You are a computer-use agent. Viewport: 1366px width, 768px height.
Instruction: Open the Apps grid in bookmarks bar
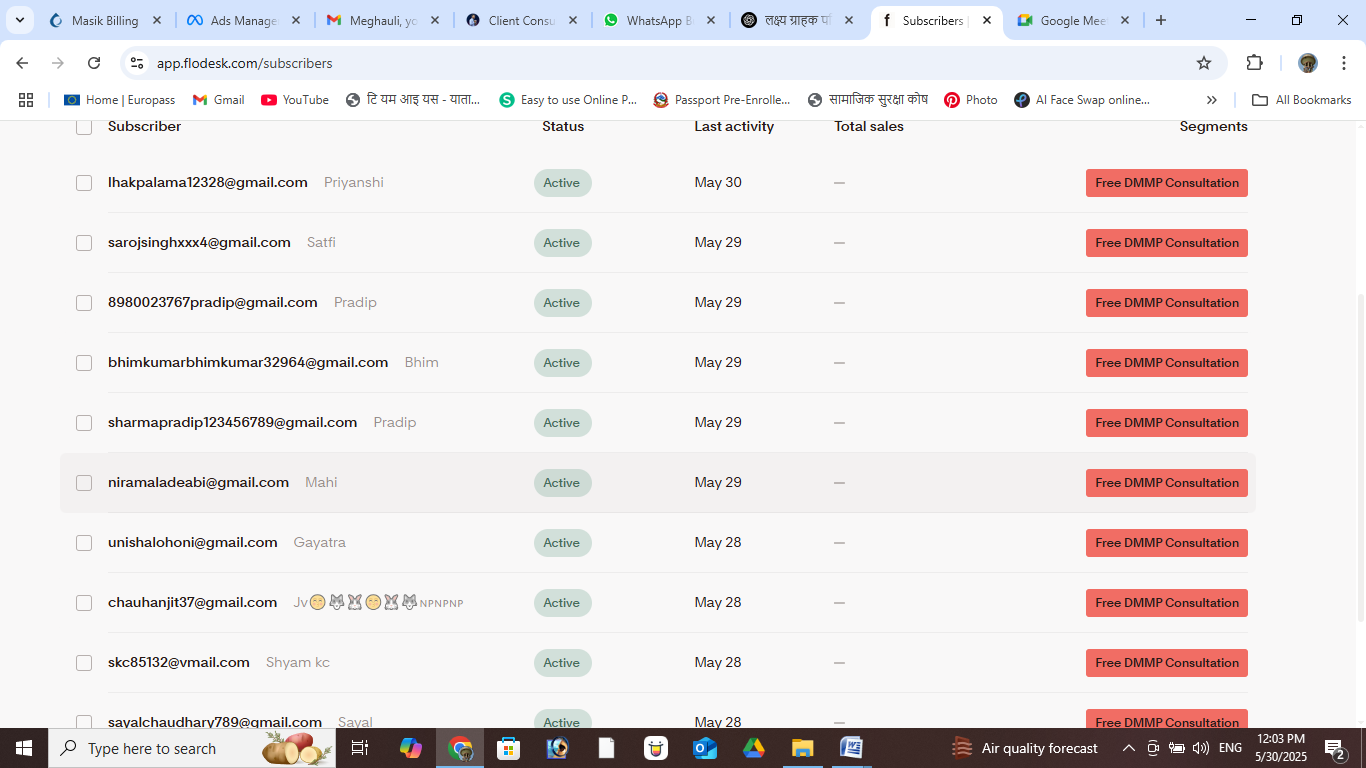26,100
